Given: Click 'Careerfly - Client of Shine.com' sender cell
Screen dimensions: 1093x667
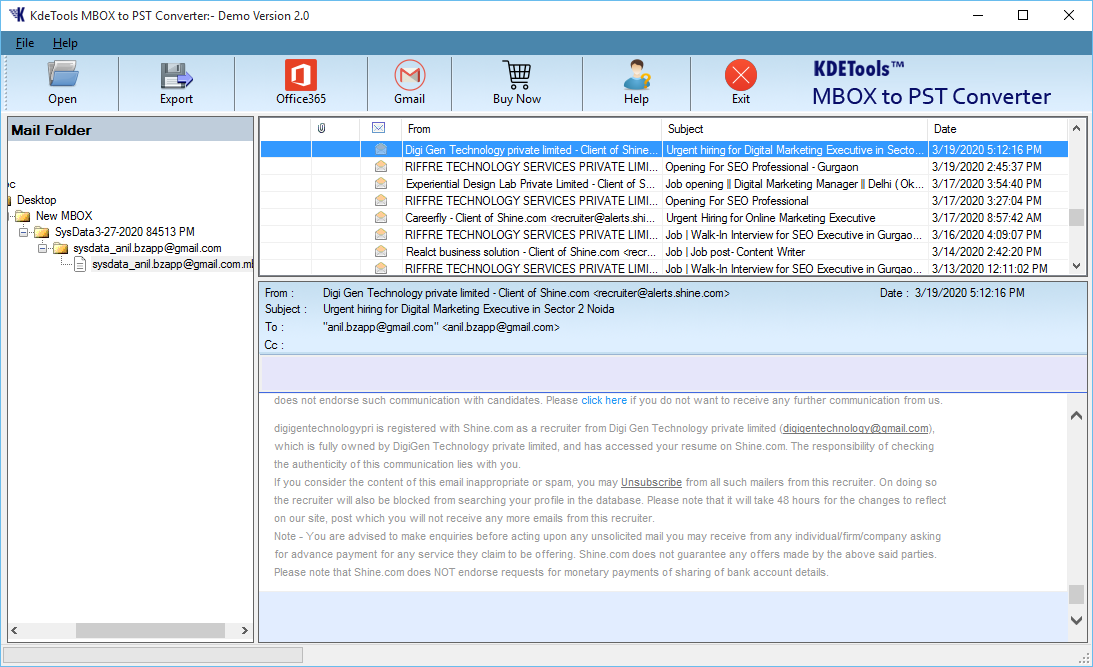Looking at the screenshot, I should point(530,217).
